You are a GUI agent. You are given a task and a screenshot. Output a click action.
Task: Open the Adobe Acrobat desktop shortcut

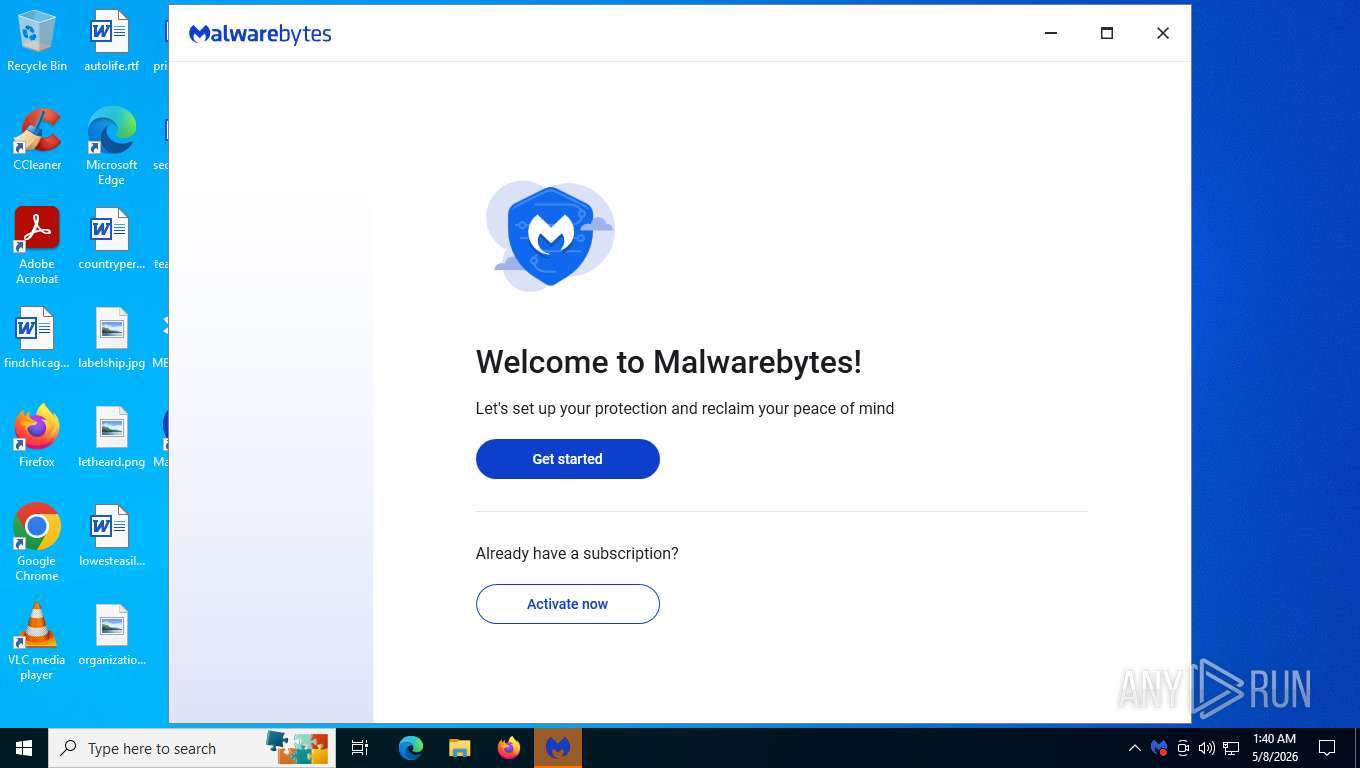pyautogui.click(x=37, y=246)
